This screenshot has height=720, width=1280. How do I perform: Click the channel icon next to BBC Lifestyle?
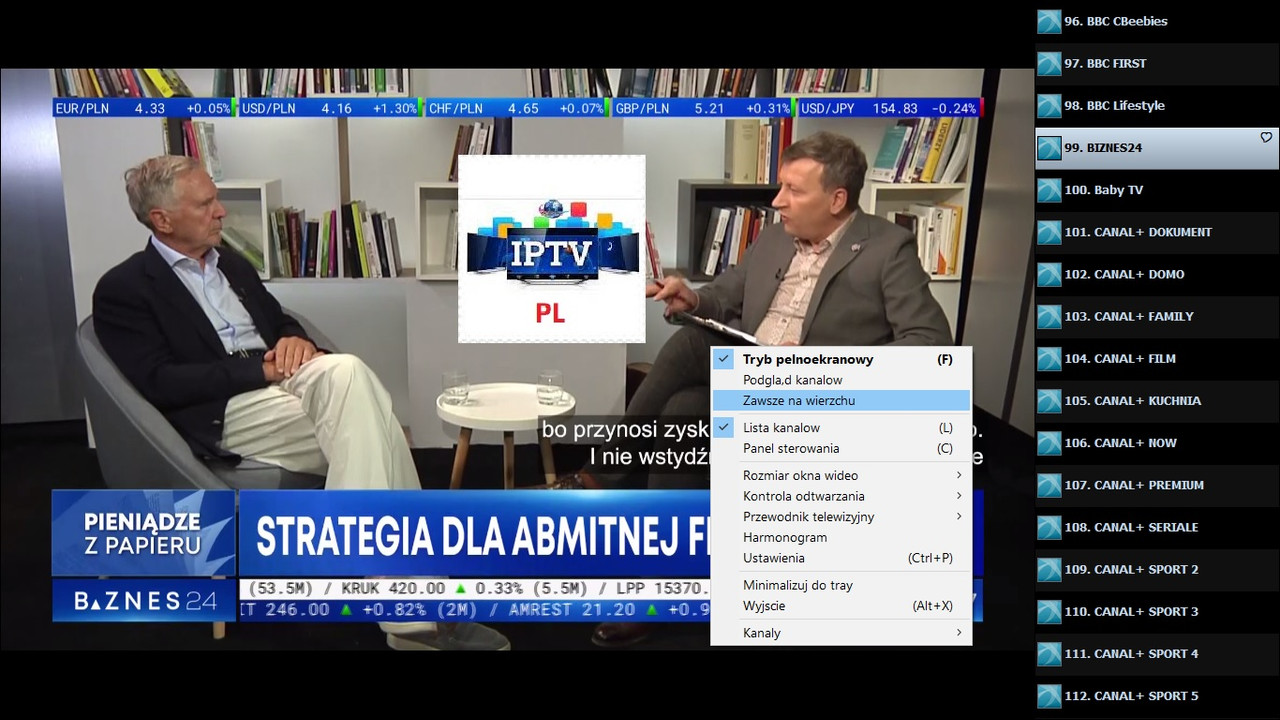pyautogui.click(x=1049, y=105)
